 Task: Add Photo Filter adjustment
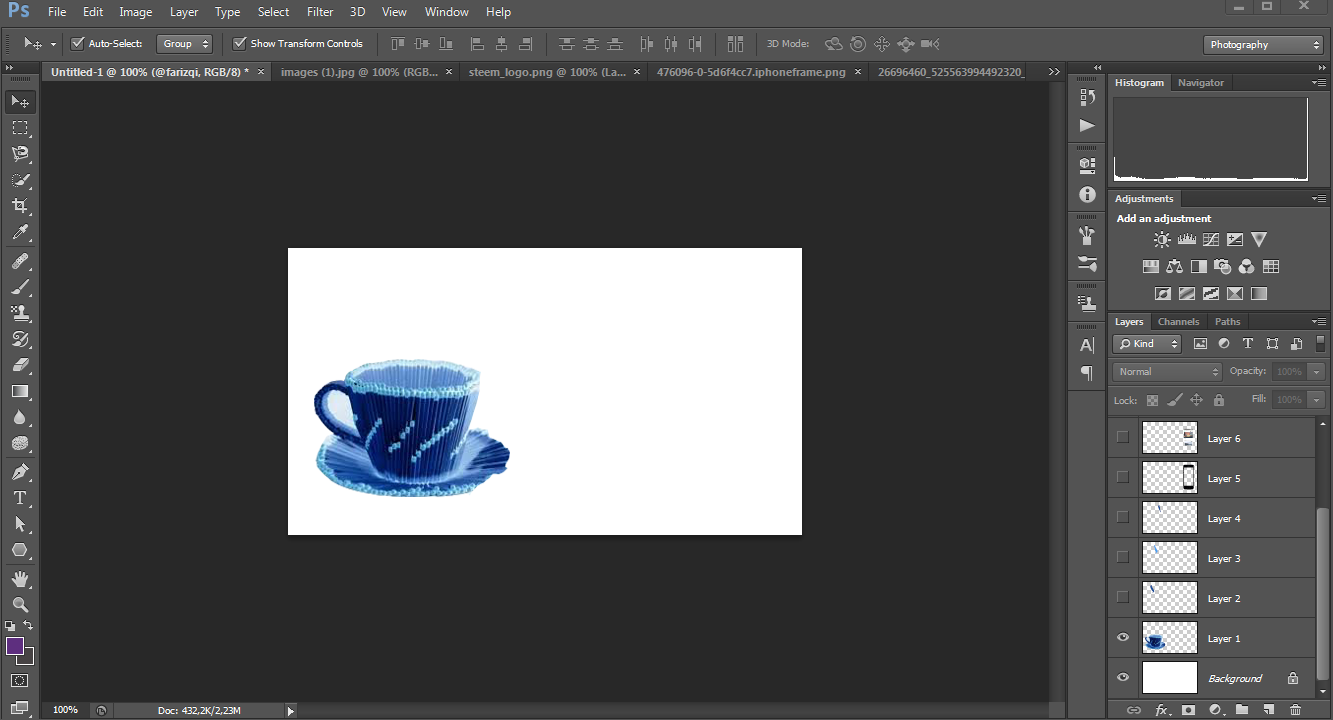click(x=1222, y=267)
